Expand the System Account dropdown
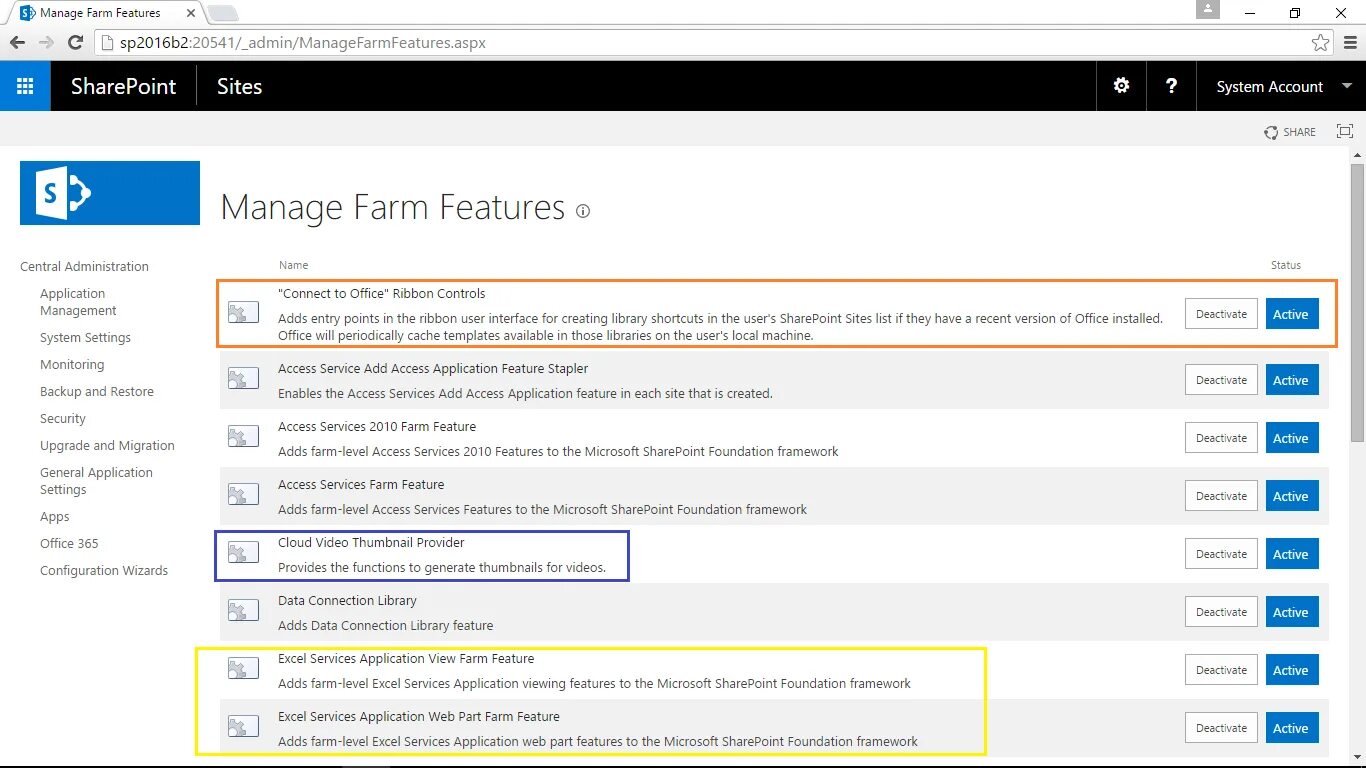The height and width of the screenshot is (768, 1366). (1284, 86)
